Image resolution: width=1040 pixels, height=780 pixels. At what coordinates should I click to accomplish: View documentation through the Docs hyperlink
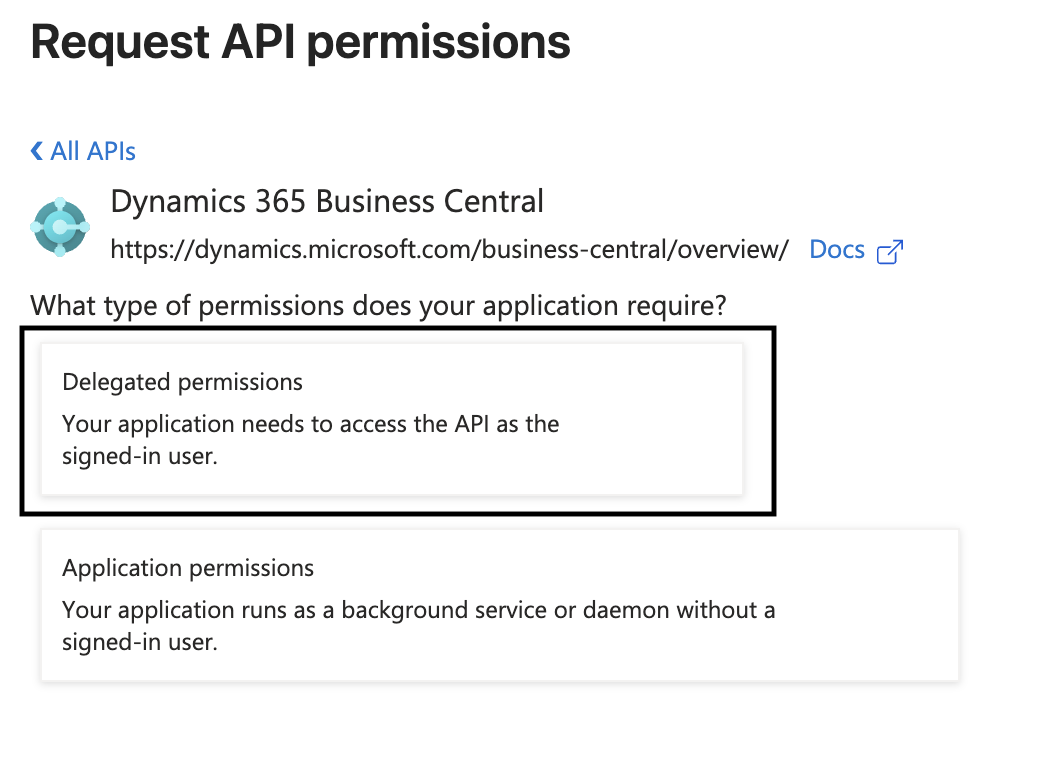(837, 249)
